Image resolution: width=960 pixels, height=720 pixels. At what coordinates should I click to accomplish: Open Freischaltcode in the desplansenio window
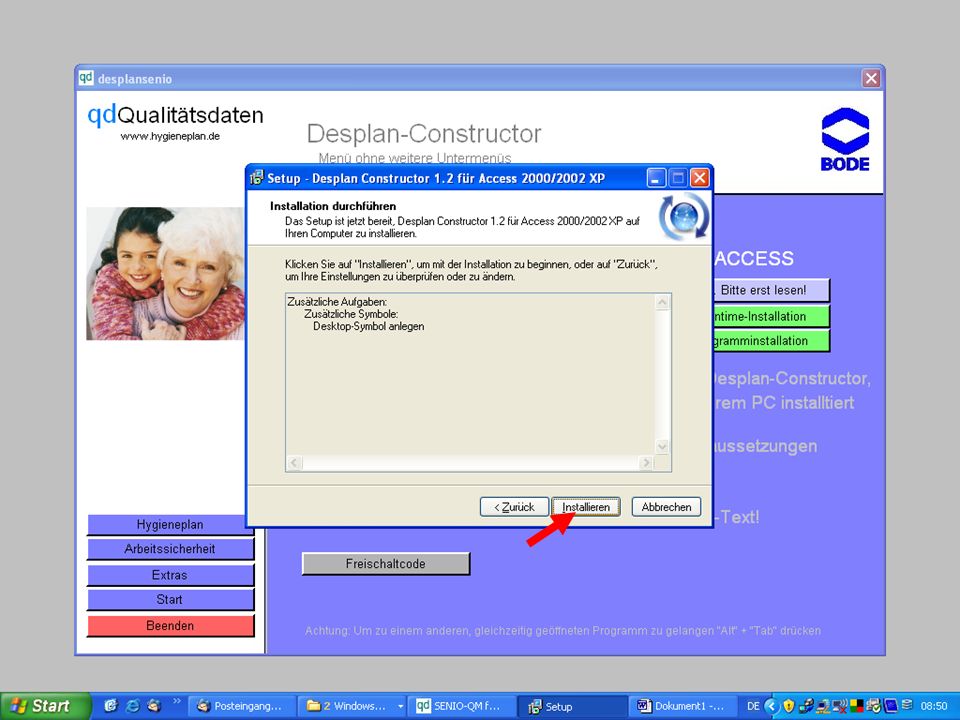(x=386, y=564)
